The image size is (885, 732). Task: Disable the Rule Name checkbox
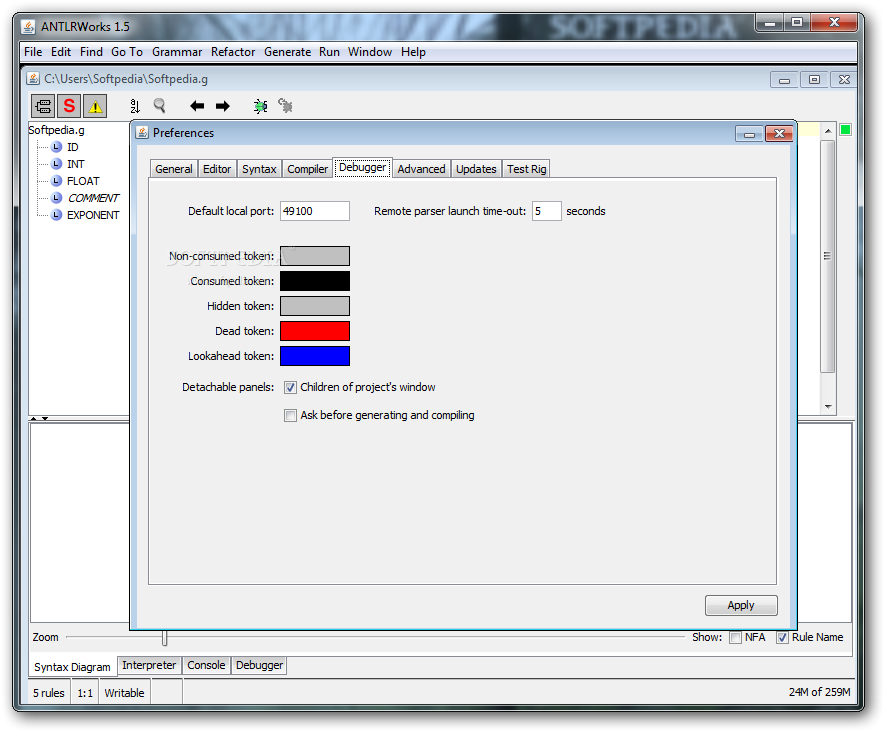click(782, 638)
